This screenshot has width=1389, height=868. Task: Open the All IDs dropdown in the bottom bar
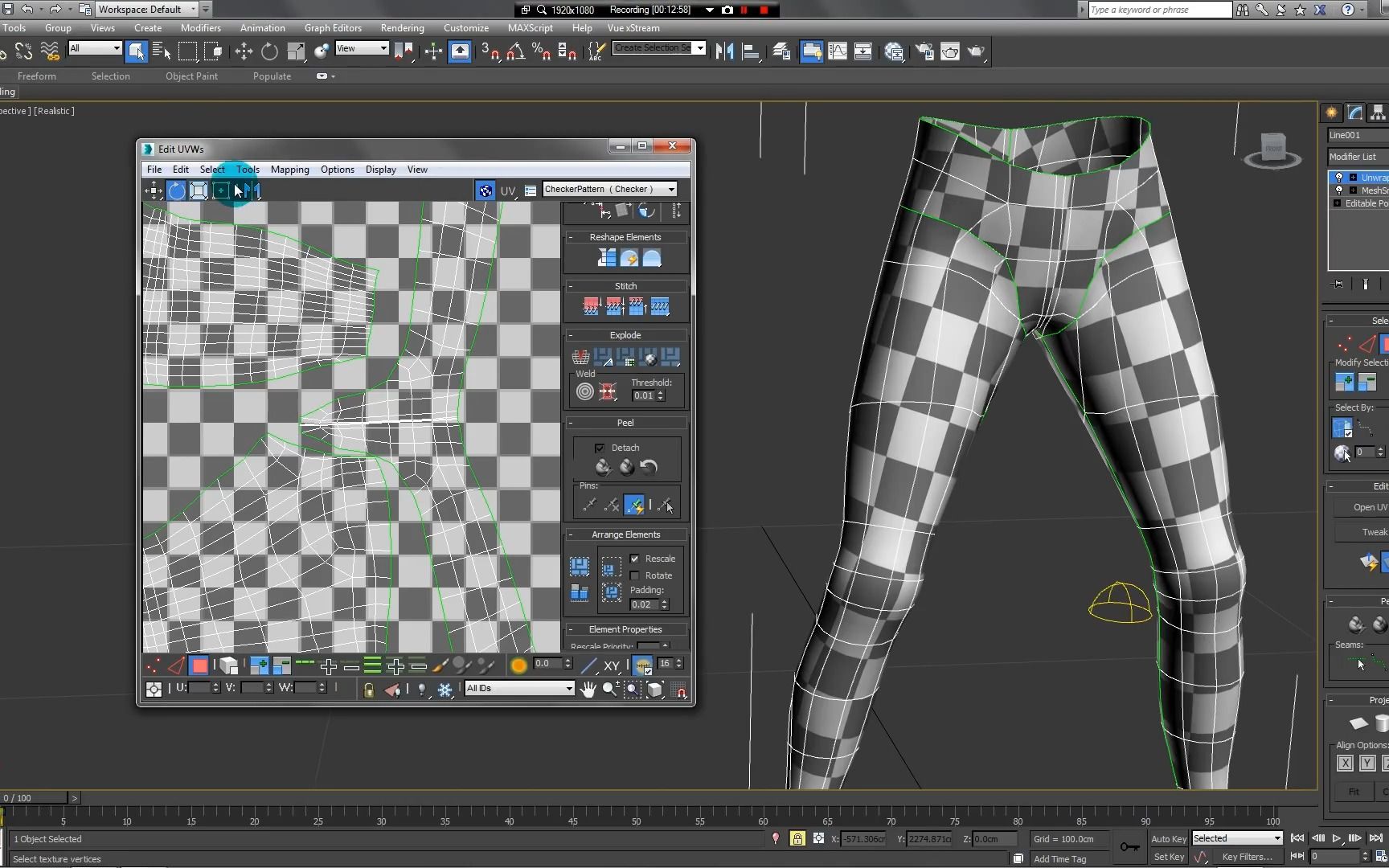click(518, 689)
